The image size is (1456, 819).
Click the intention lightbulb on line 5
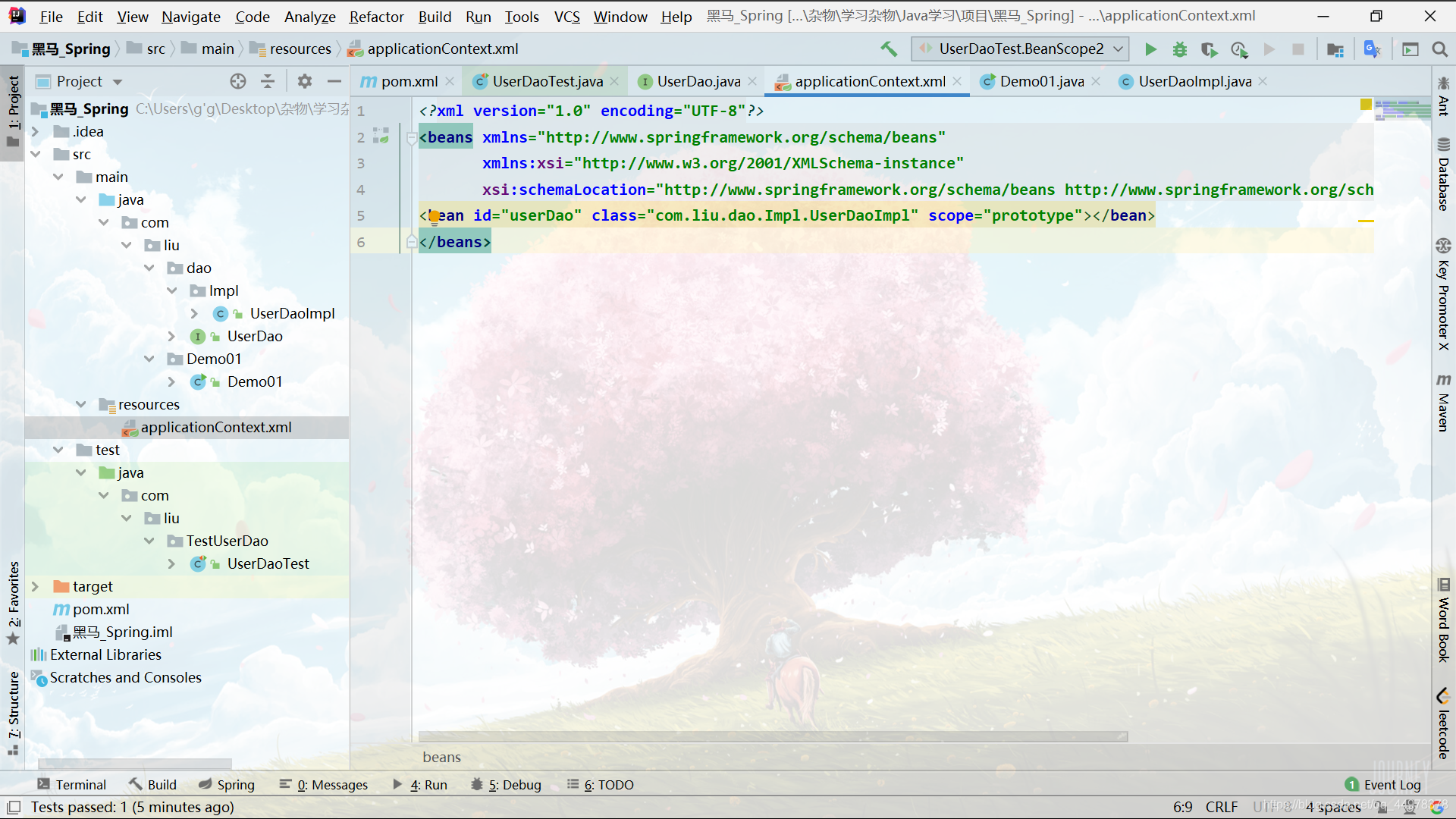click(x=434, y=216)
